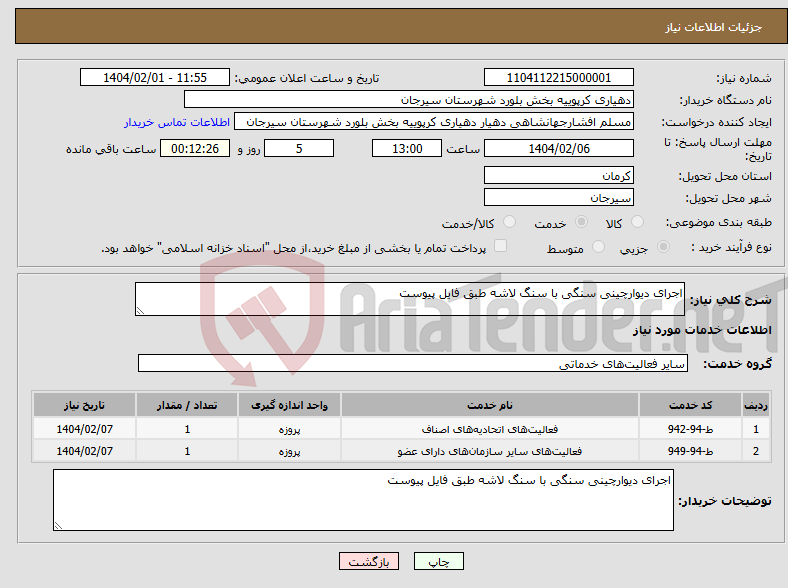The image size is (788, 588).
Task: Click the buyer organization name field
Action: click(409, 100)
